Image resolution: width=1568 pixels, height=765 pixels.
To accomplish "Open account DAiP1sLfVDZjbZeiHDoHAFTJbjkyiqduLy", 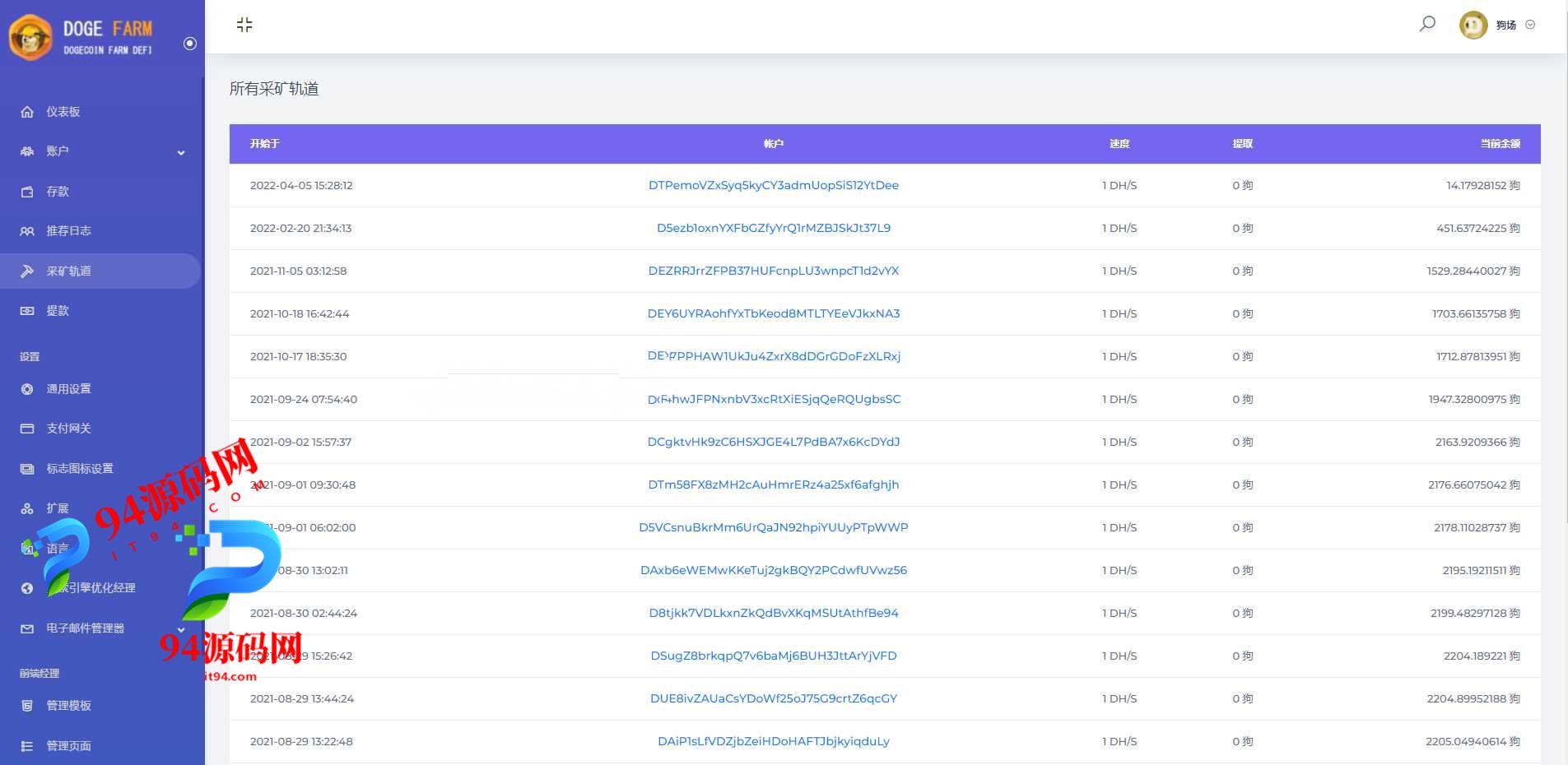I will [x=774, y=741].
